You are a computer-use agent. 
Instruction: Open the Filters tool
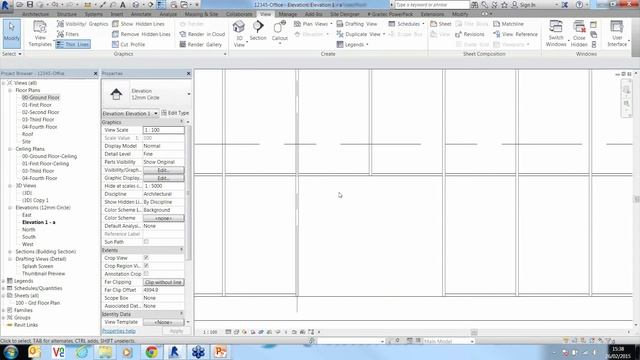[68, 34]
